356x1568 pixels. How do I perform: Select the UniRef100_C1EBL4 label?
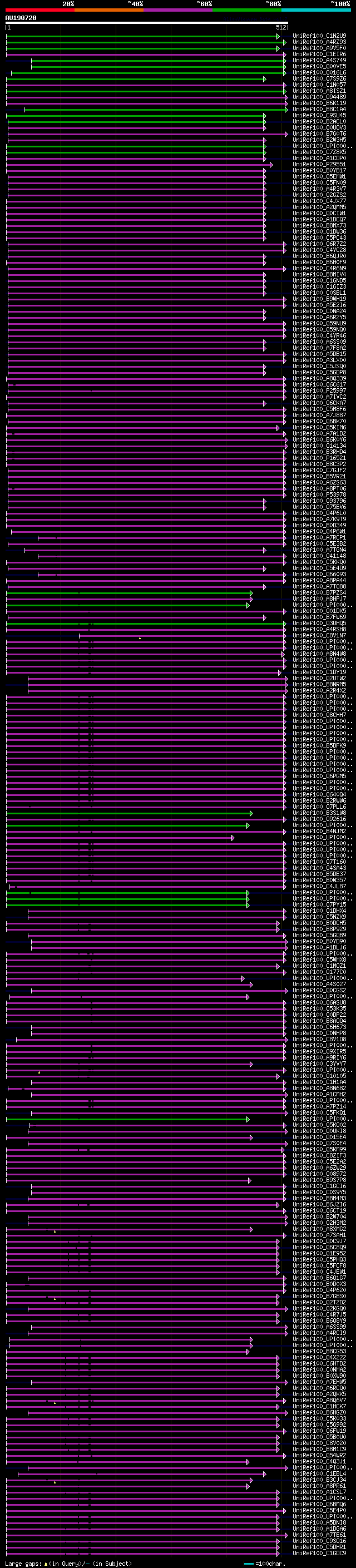point(319,1473)
